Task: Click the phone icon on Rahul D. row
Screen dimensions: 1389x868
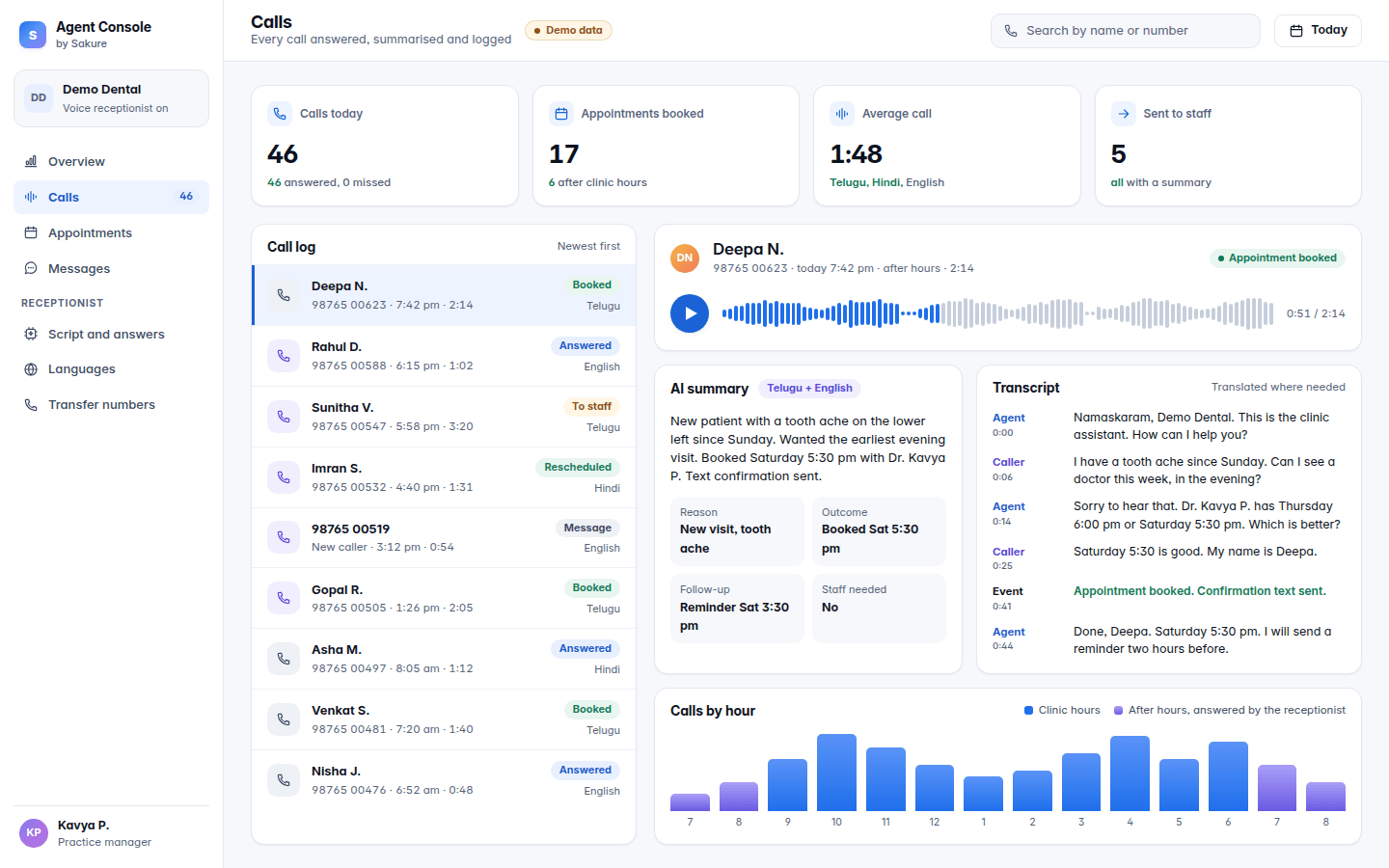Action: coord(284,356)
